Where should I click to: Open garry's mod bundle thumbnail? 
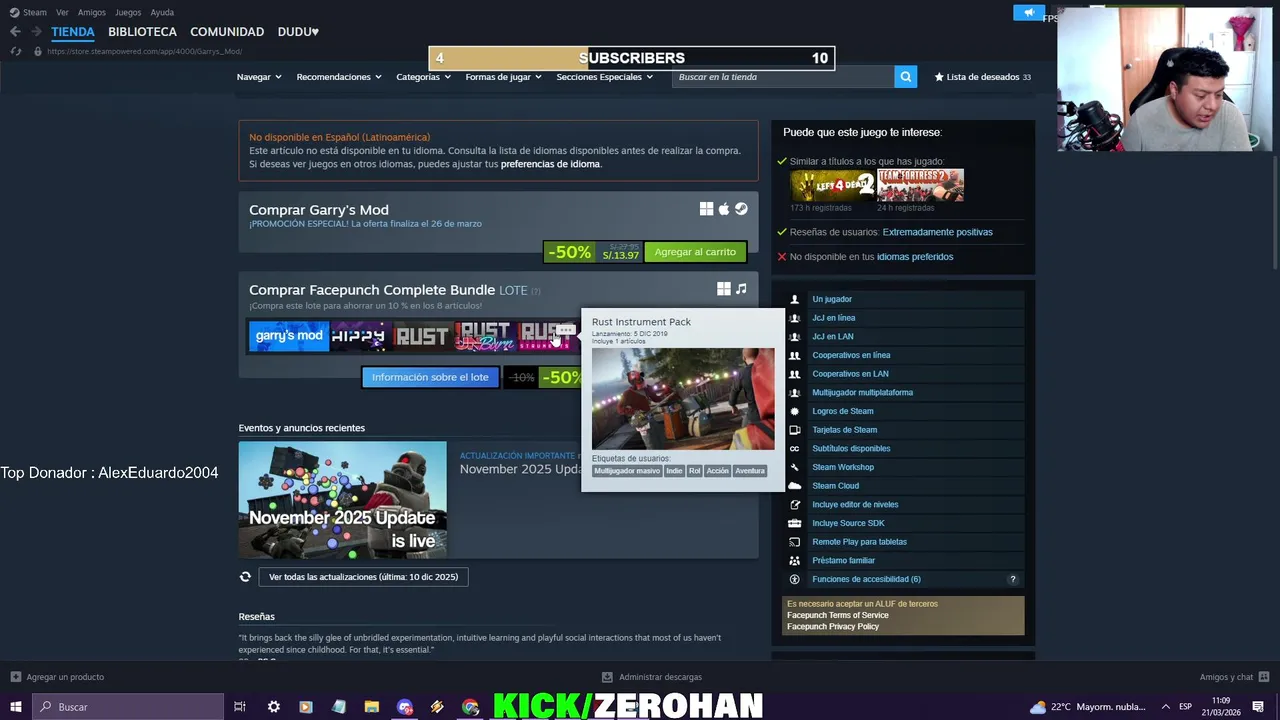pos(289,336)
